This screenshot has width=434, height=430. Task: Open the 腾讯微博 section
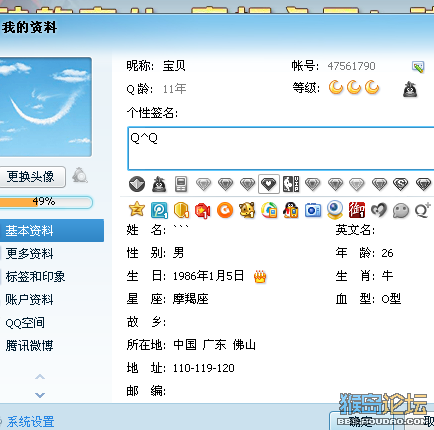[x=29, y=345]
